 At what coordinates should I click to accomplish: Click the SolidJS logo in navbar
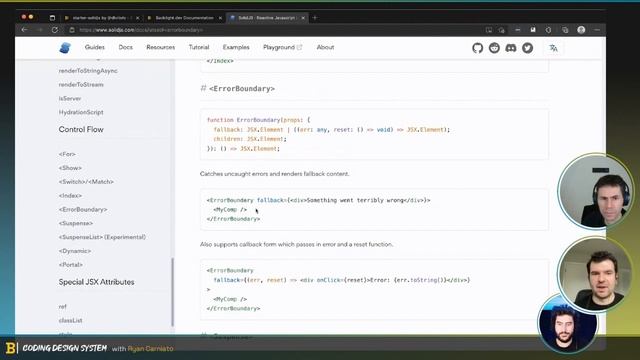(65, 48)
